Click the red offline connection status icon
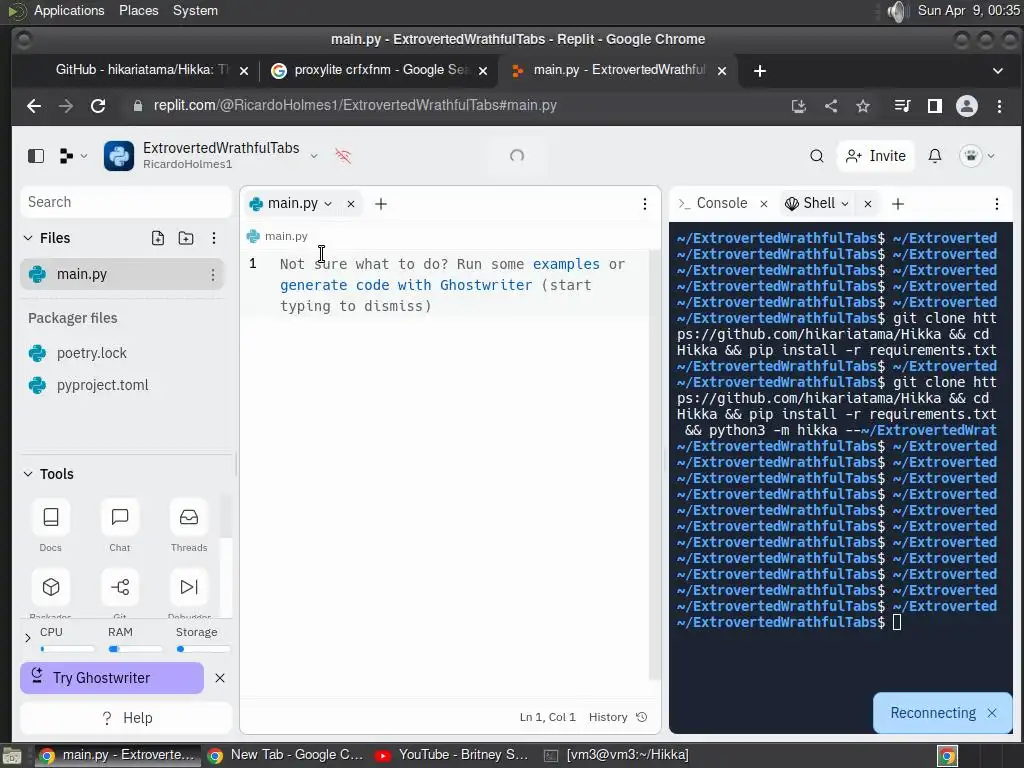 tap(343, 155)
